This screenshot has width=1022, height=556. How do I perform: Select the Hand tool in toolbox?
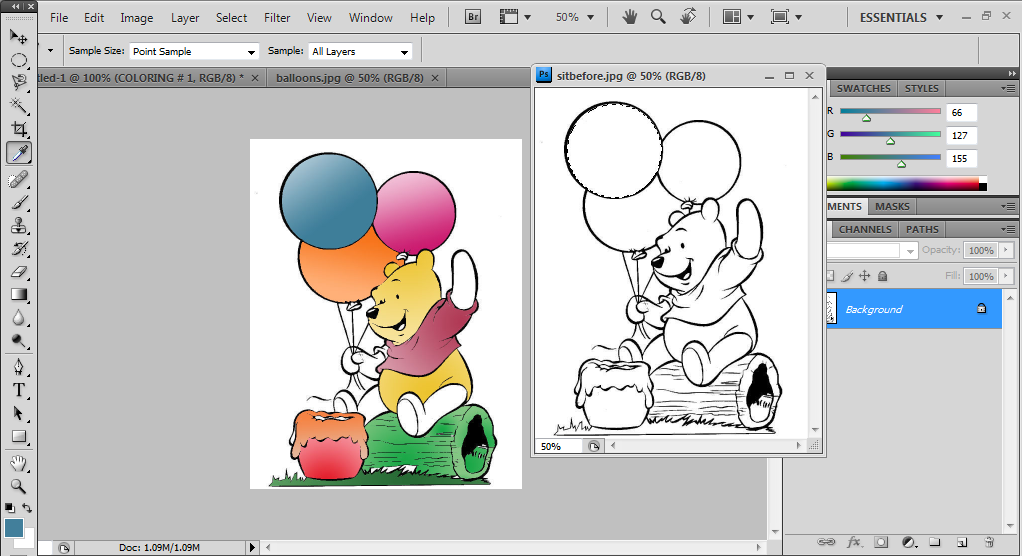pyautogui.click(x=18, y=463)
